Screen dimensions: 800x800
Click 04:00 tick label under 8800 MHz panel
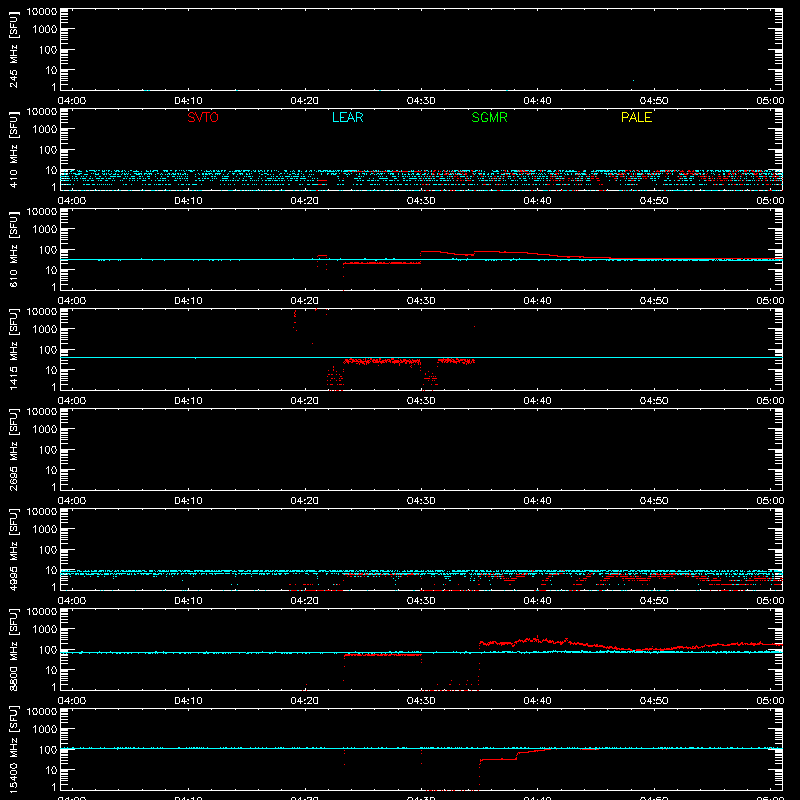[72, 701]
